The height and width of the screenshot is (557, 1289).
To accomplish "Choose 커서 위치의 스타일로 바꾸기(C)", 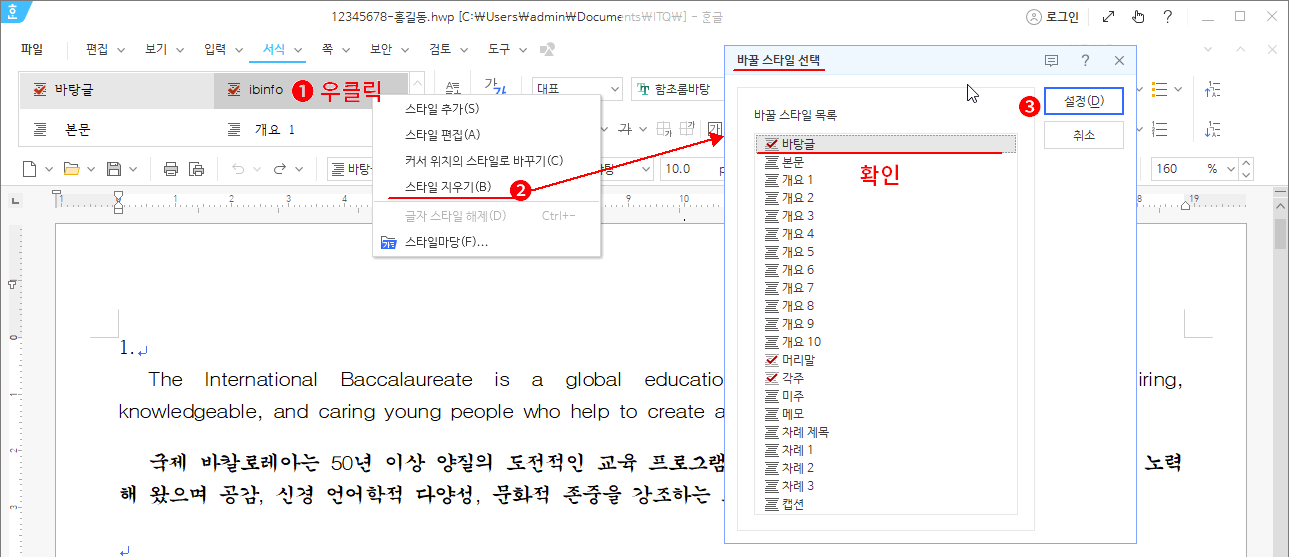I will click(486, 161).
